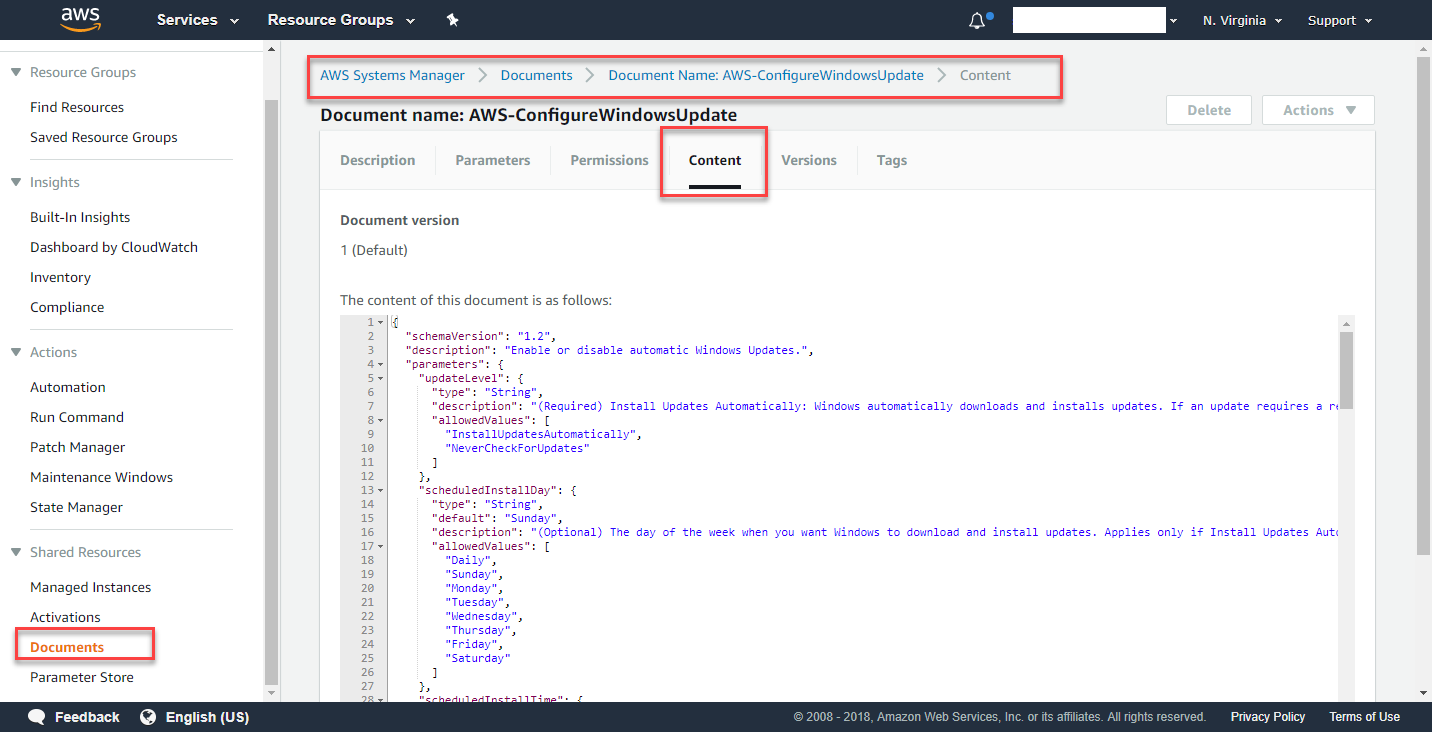Open the Services dropdown menu

pyautogui.click(x=198, y=20)
